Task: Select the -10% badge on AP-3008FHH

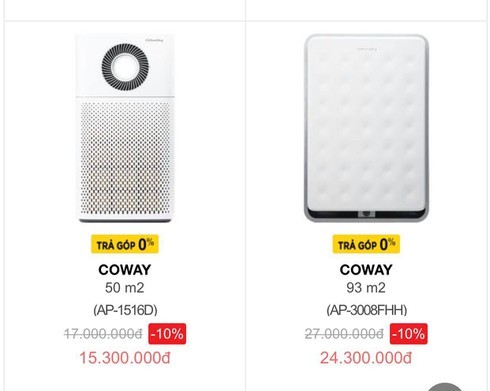Action: pos(409,334)
